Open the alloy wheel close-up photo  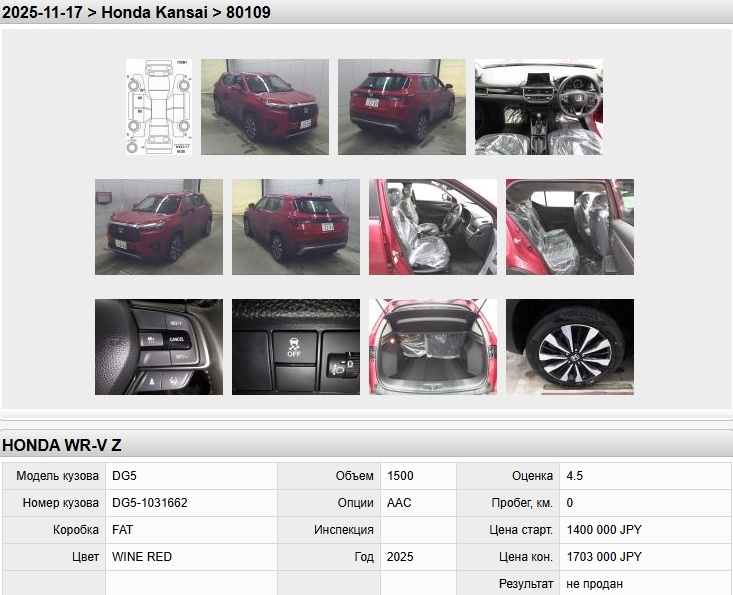[569, 347]
